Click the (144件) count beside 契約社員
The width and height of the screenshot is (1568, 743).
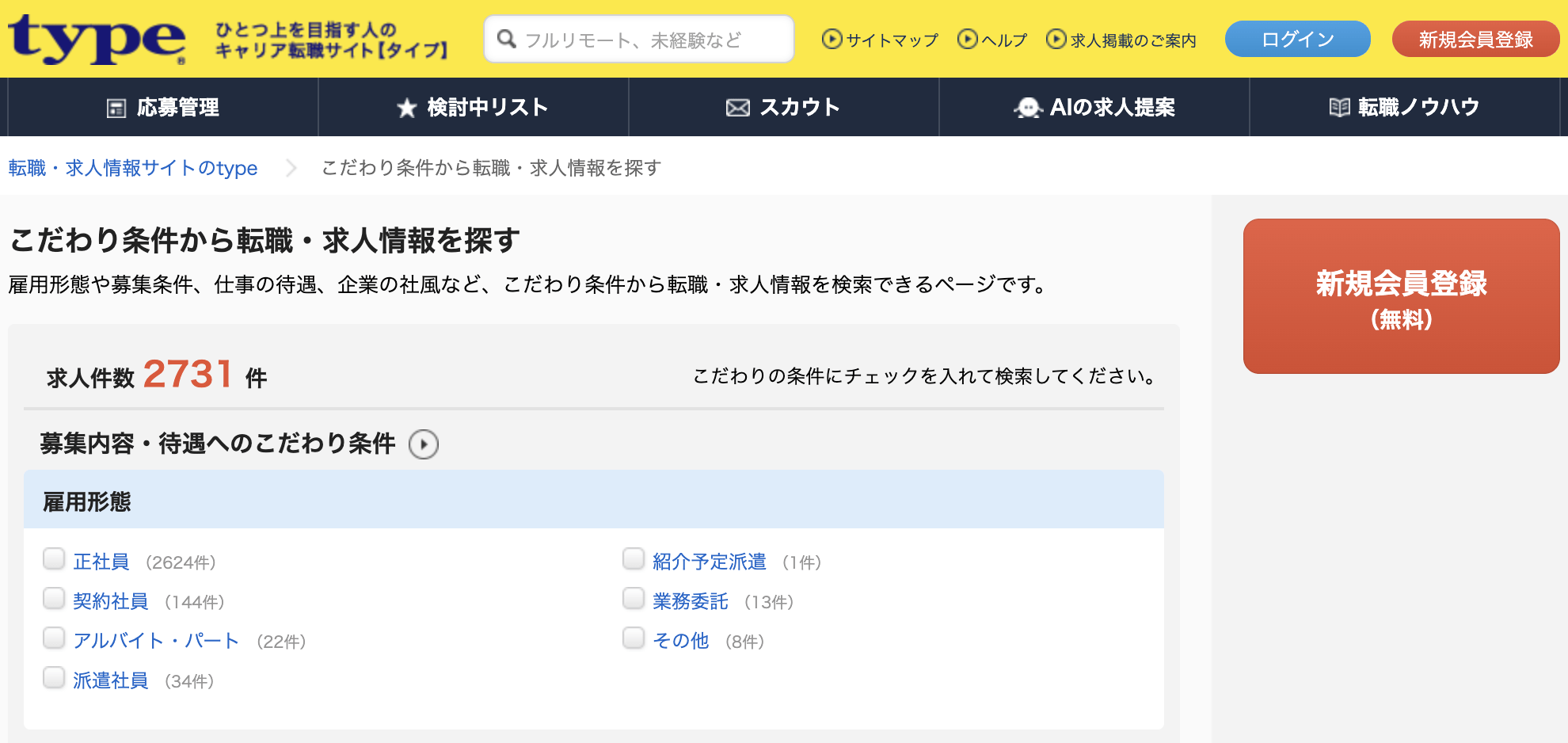click(x=195, y=602)
